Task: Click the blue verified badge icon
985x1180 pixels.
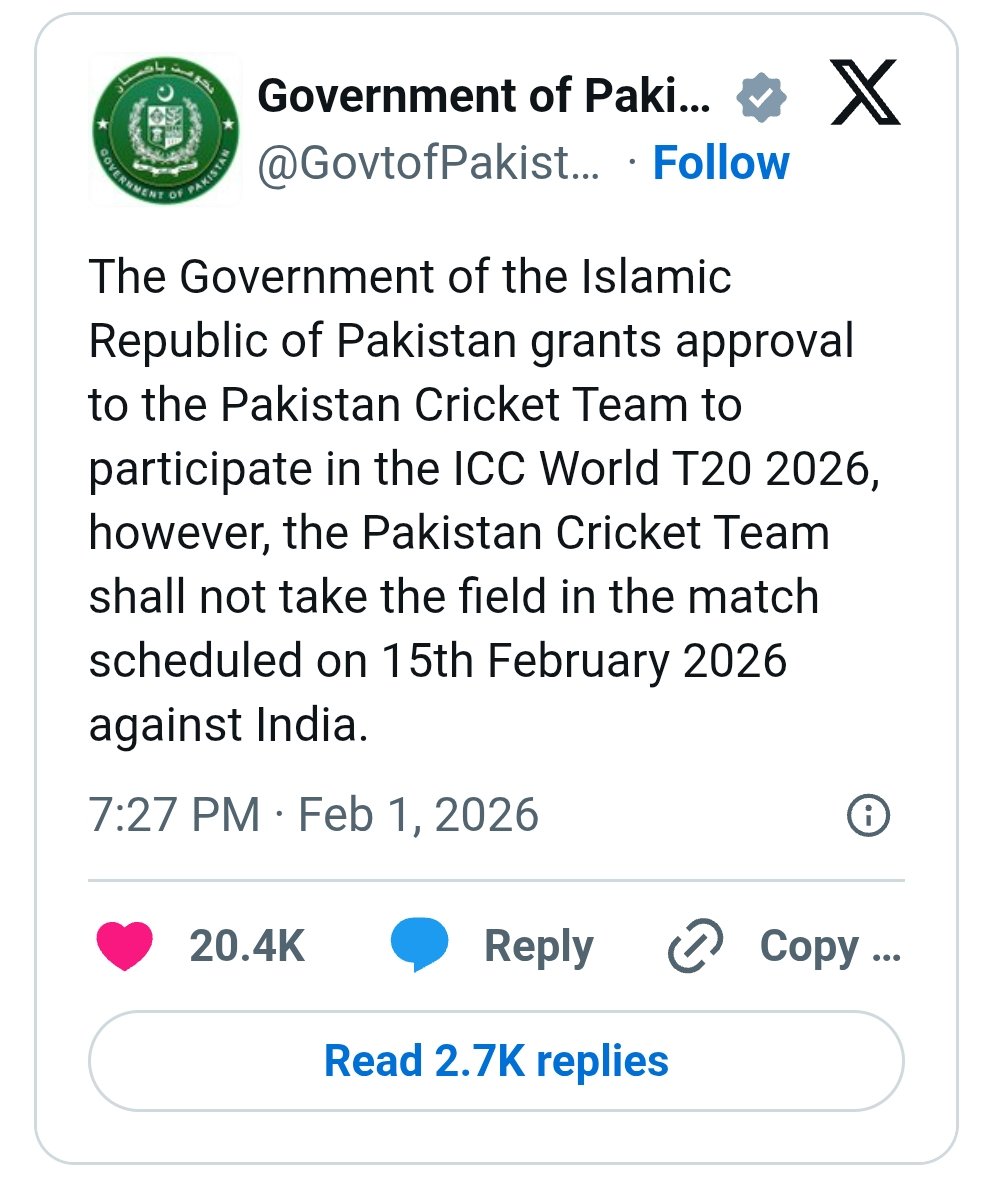Action: (761, 98)
